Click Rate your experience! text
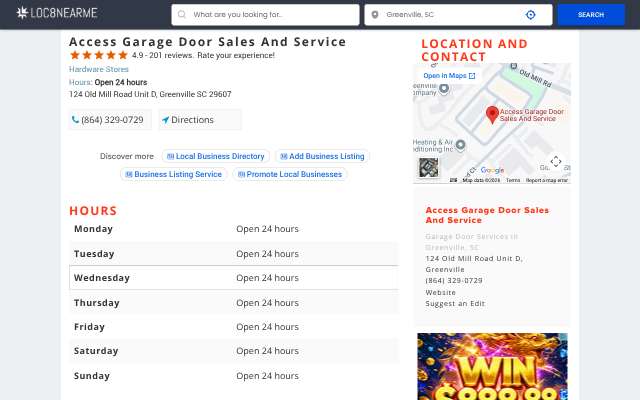 click(236, 56)
